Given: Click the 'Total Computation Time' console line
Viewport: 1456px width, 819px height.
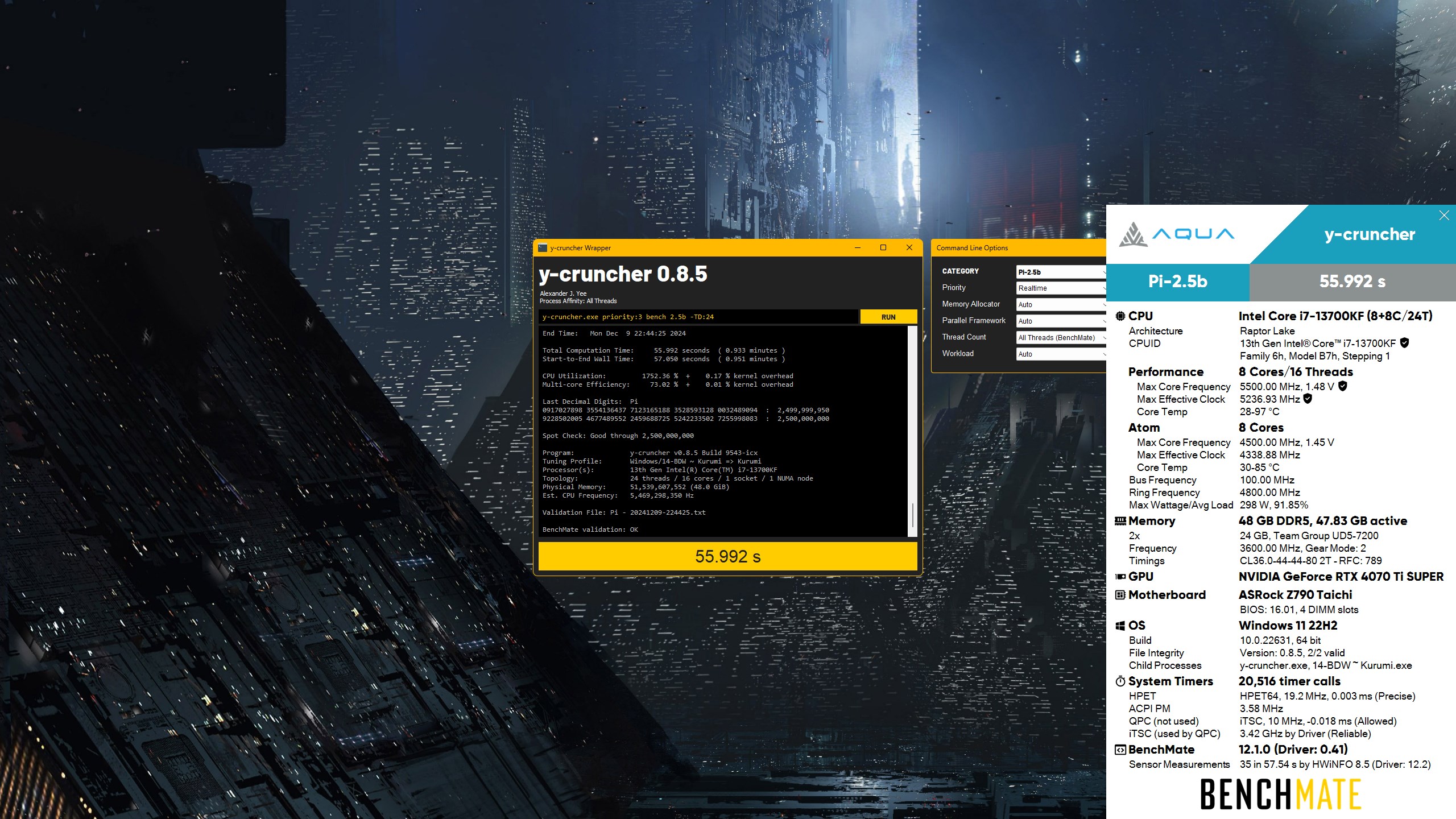Looking at the screenshot, I should (664, 350).
